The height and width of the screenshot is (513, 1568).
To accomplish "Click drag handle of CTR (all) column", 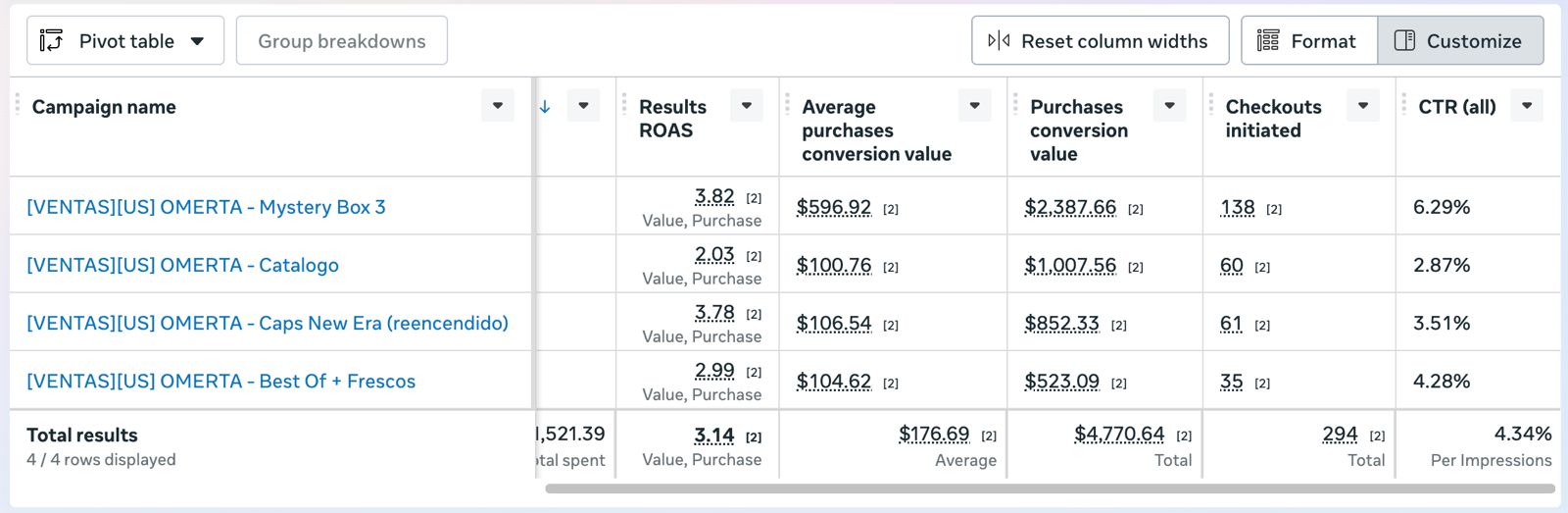I will [1404, 104].
